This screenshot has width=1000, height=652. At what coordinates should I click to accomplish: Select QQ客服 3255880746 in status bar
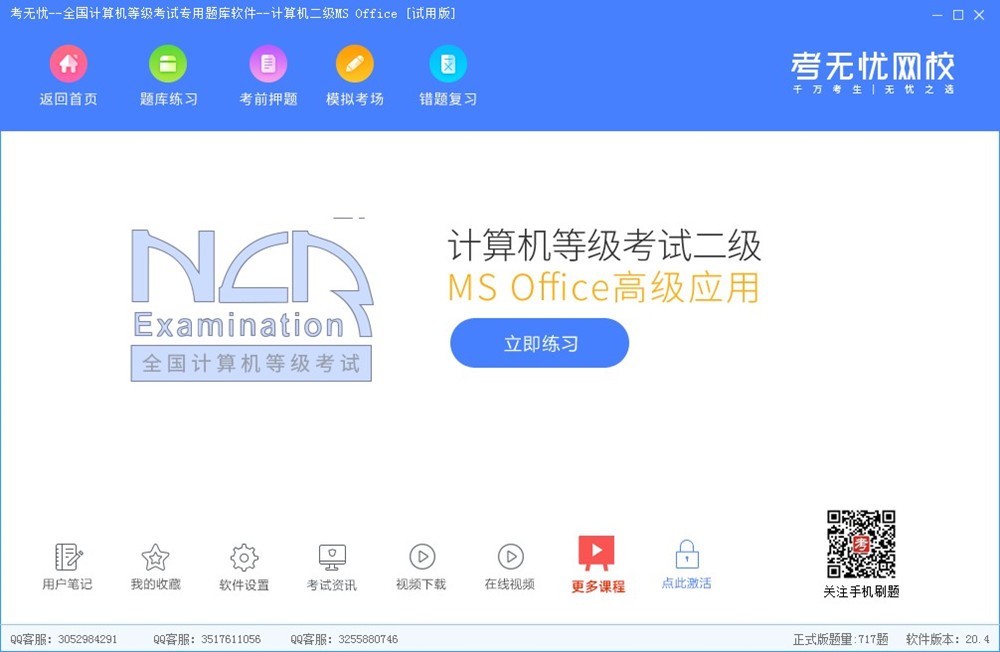tap(344, 639)
